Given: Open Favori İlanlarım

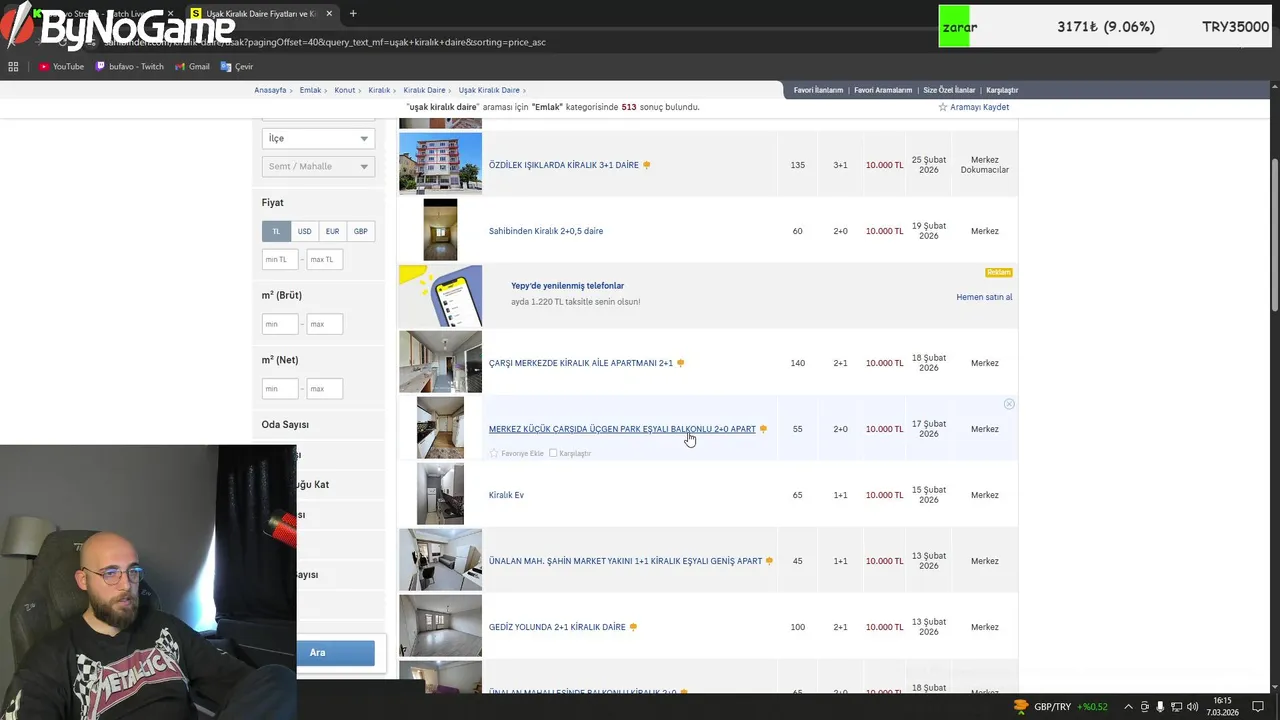Looking at the screenshot, I should 819,90.
